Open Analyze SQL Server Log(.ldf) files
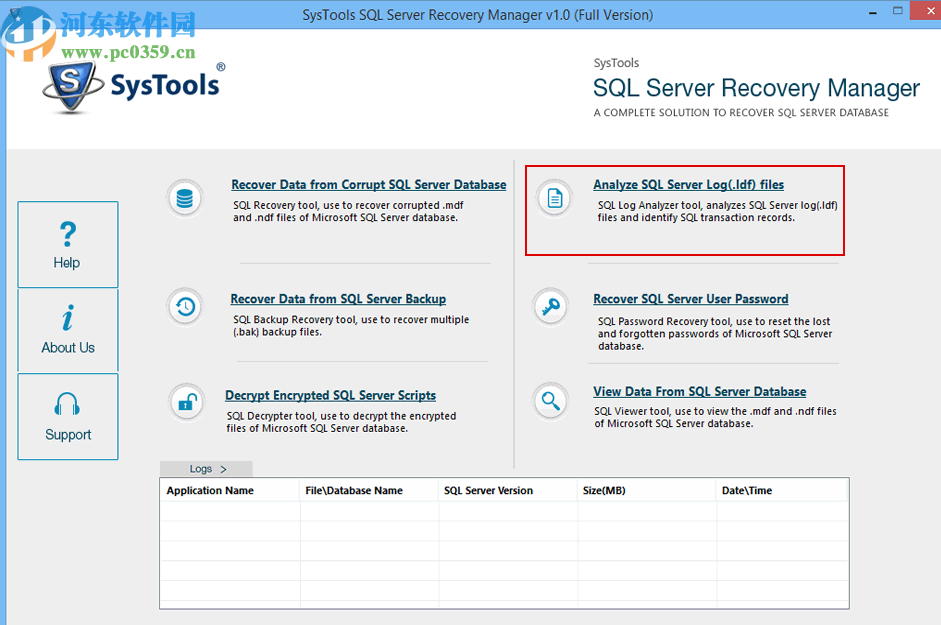 [688, 184]
